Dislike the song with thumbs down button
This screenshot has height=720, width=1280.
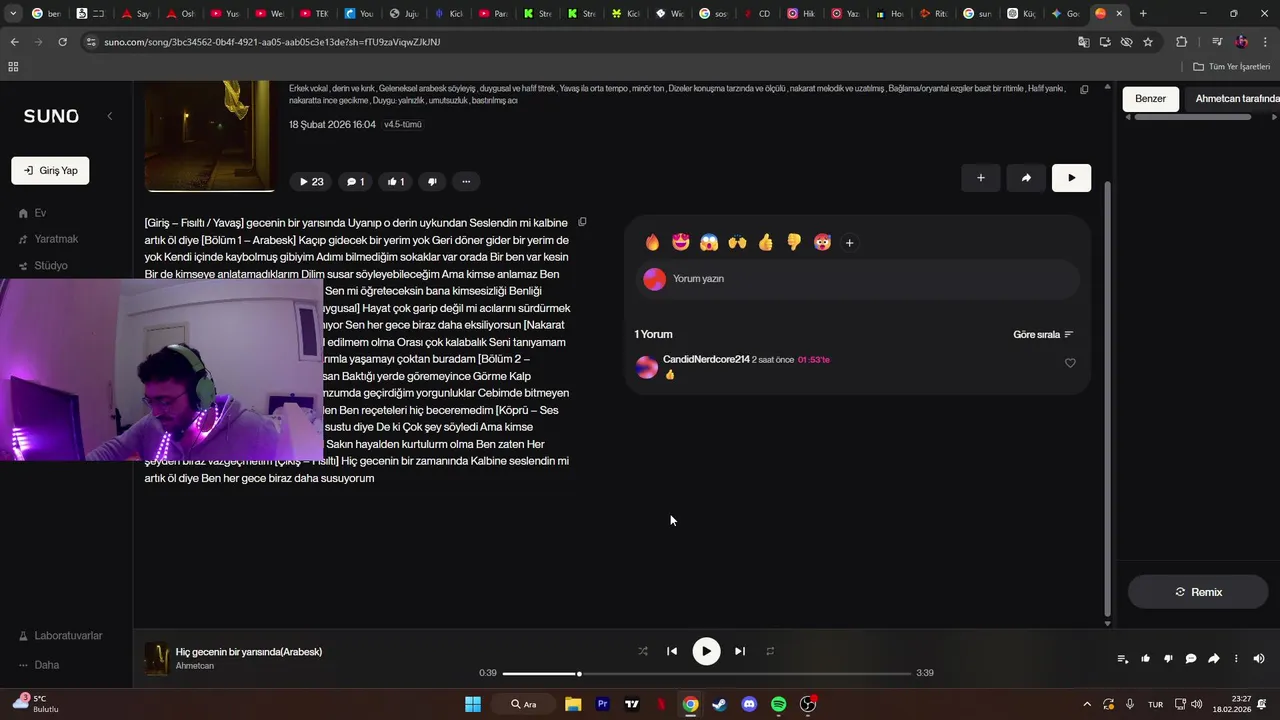(x=432, y=181)
